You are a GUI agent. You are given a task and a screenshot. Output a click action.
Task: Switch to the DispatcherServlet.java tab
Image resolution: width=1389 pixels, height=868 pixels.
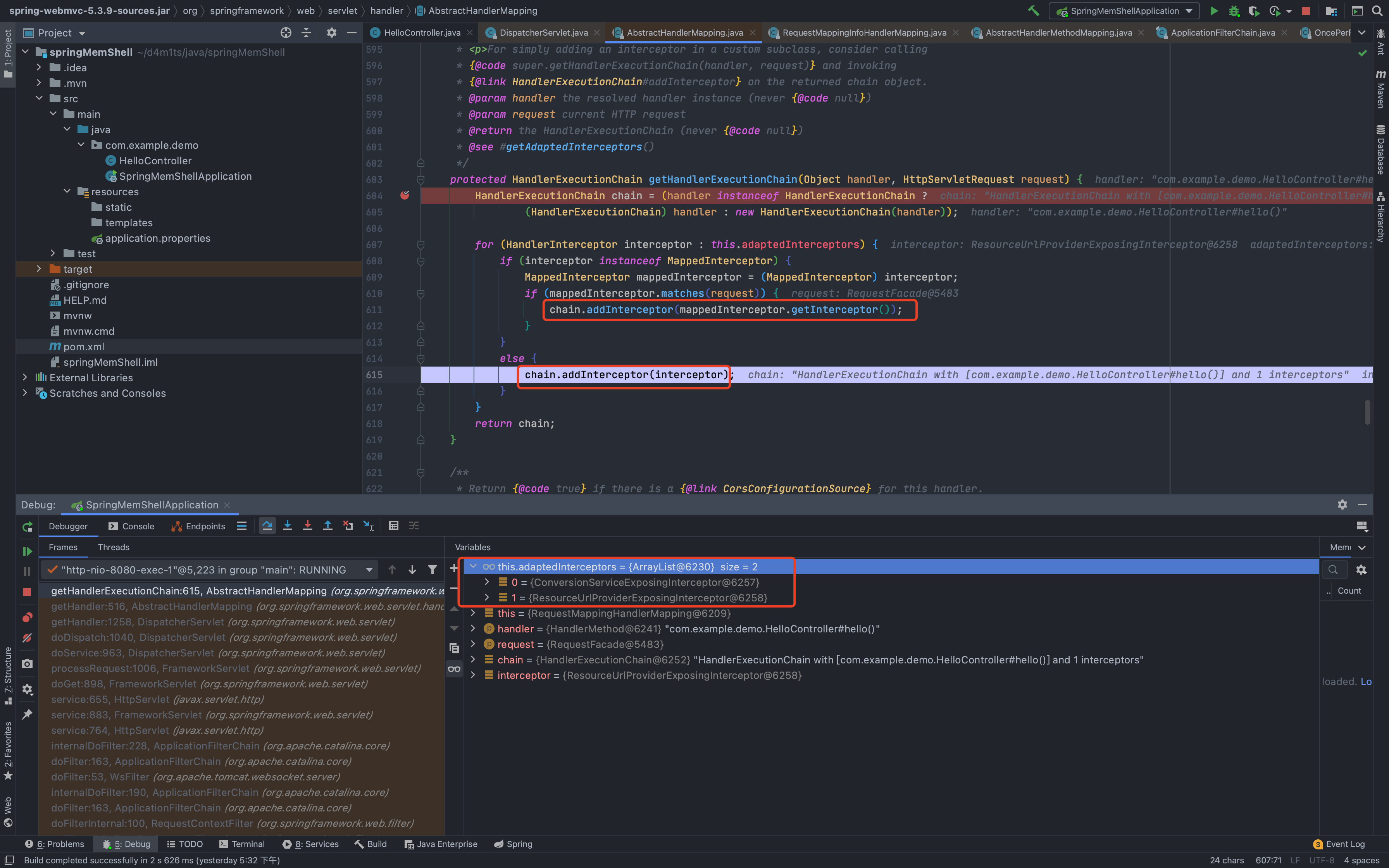(x=543, y=33)
